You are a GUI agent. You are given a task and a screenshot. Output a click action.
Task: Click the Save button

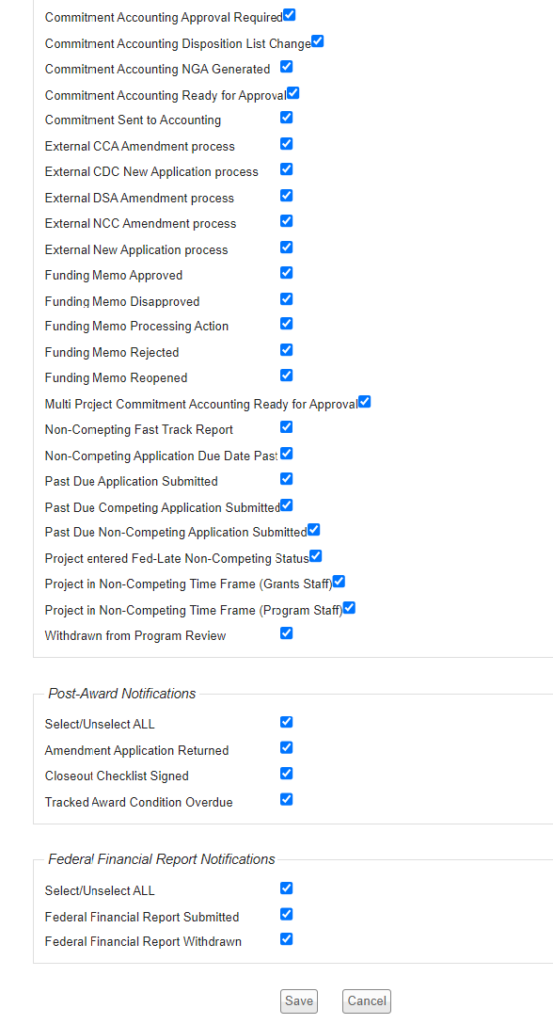(299, 1001)
